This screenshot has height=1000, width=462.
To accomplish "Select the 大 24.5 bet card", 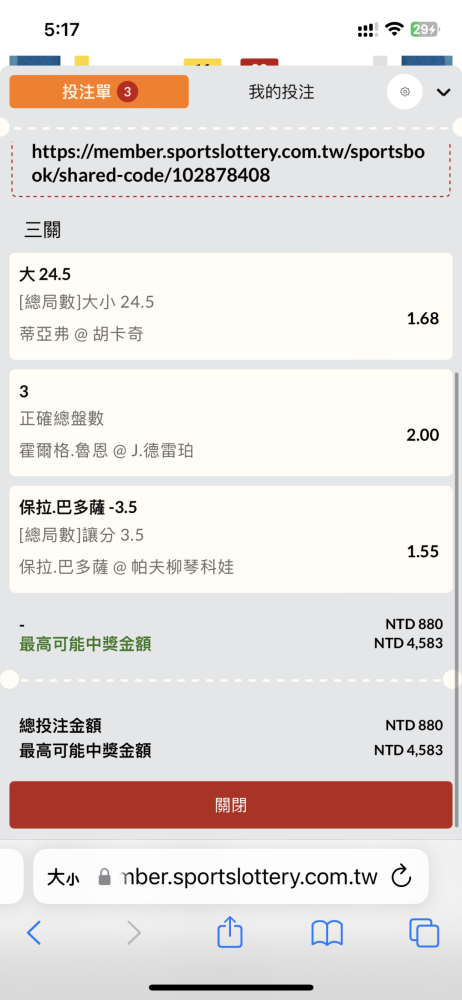I will click(230, 306).
